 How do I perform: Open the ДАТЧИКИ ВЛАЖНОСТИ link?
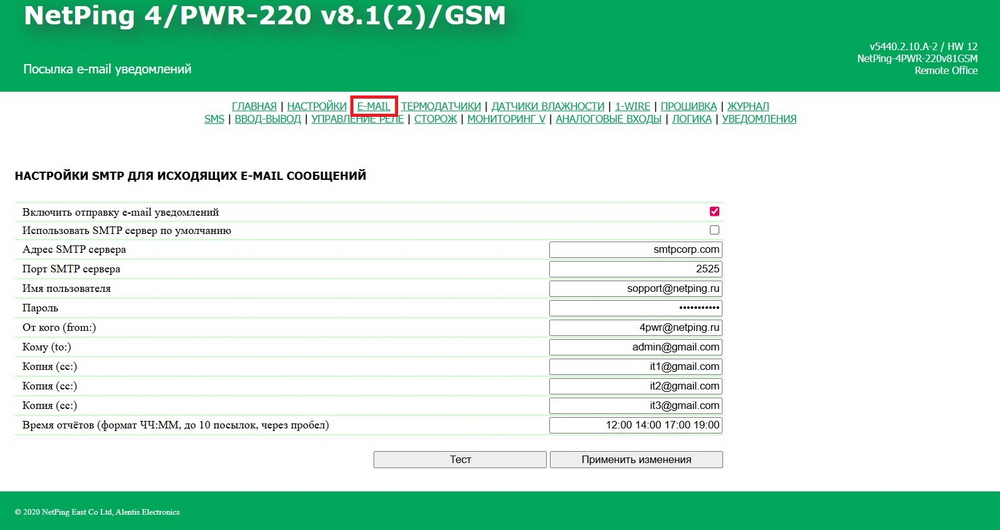(x=548, y=106)
